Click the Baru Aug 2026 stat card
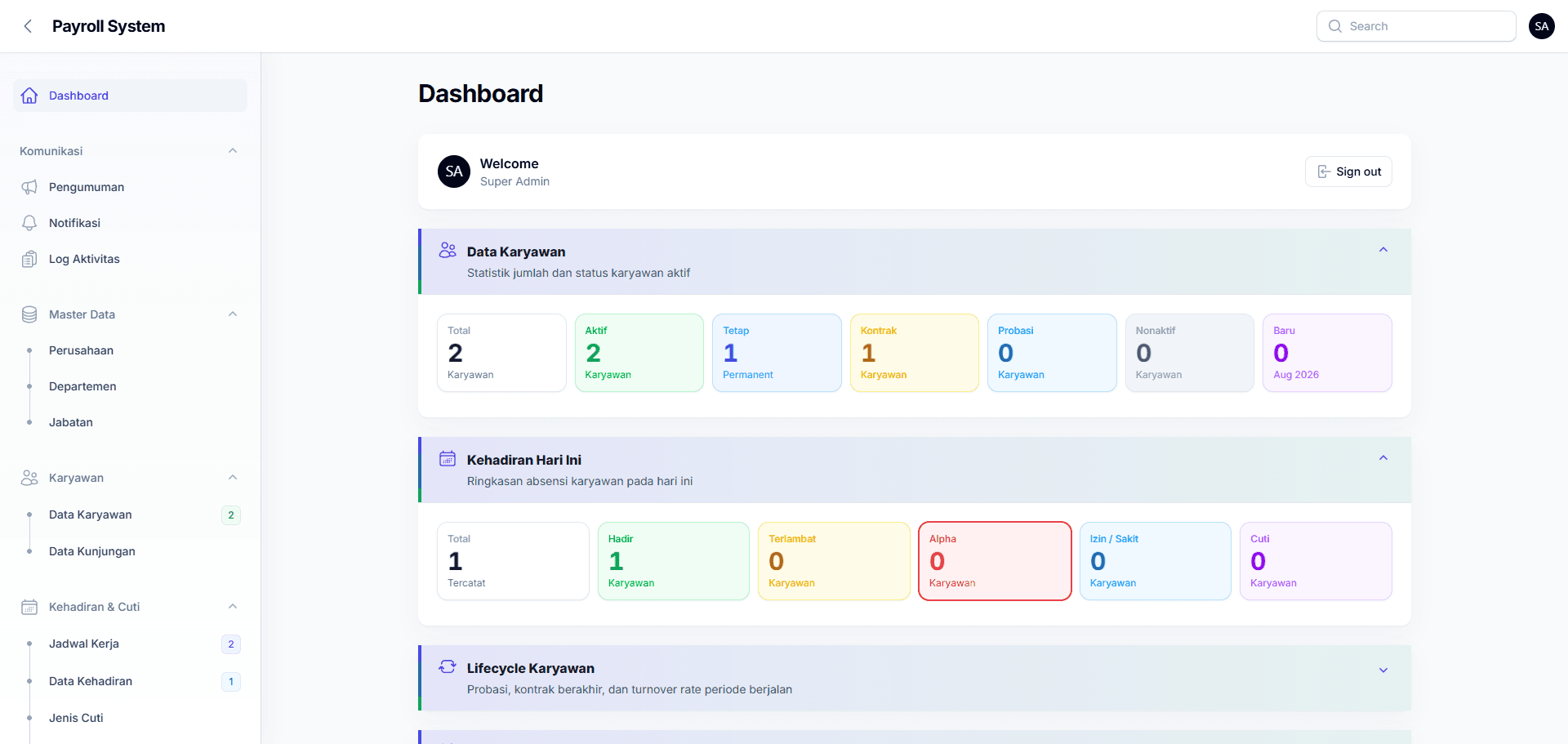This screenshot has width=1568, height=744. (1327, 353)
